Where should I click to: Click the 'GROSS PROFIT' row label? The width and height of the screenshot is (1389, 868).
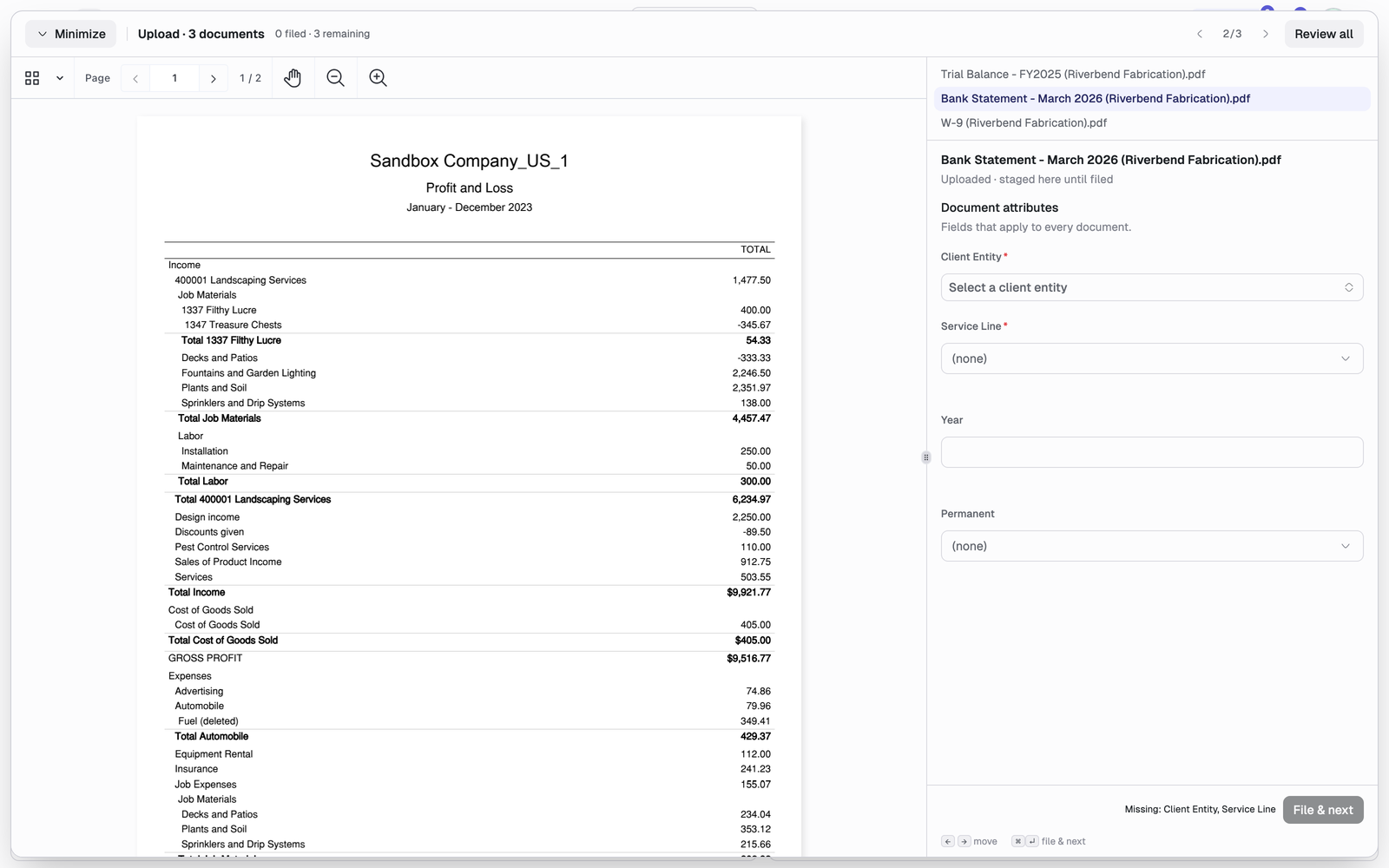click(x=205, y=659)
